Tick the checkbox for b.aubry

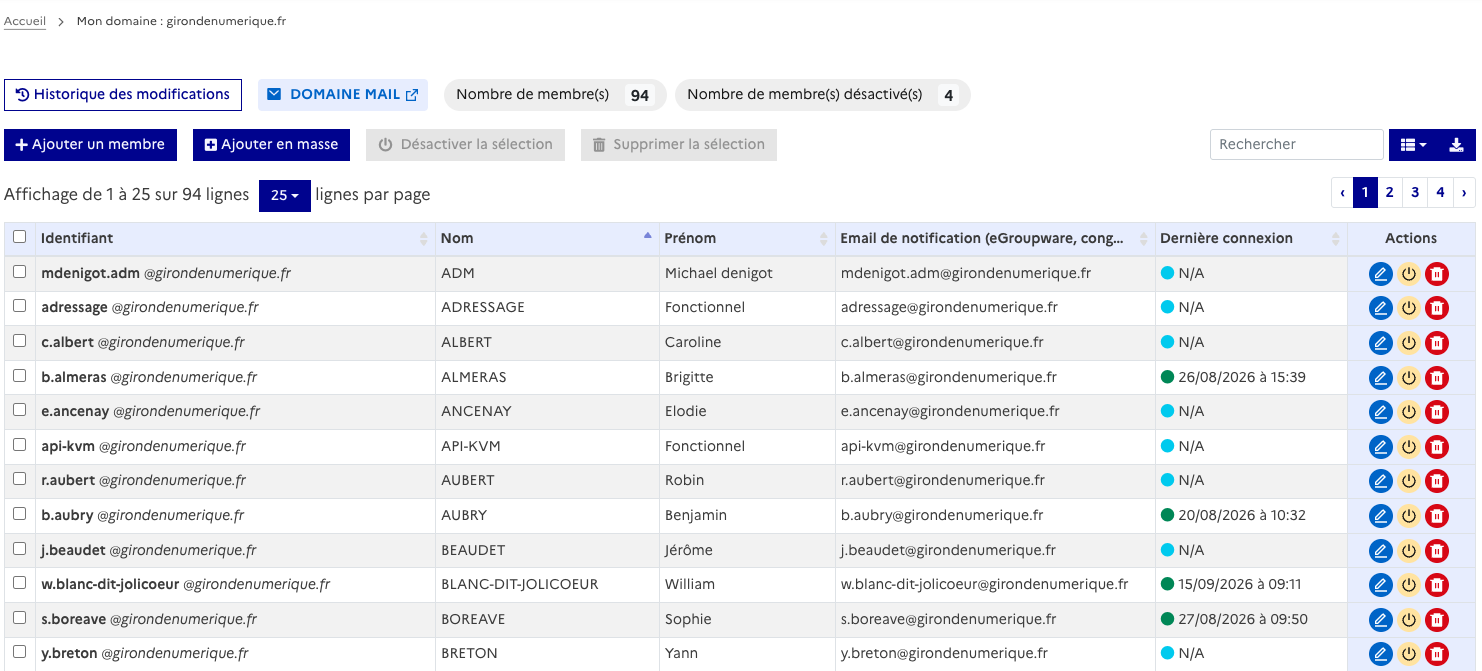(20, 514)
